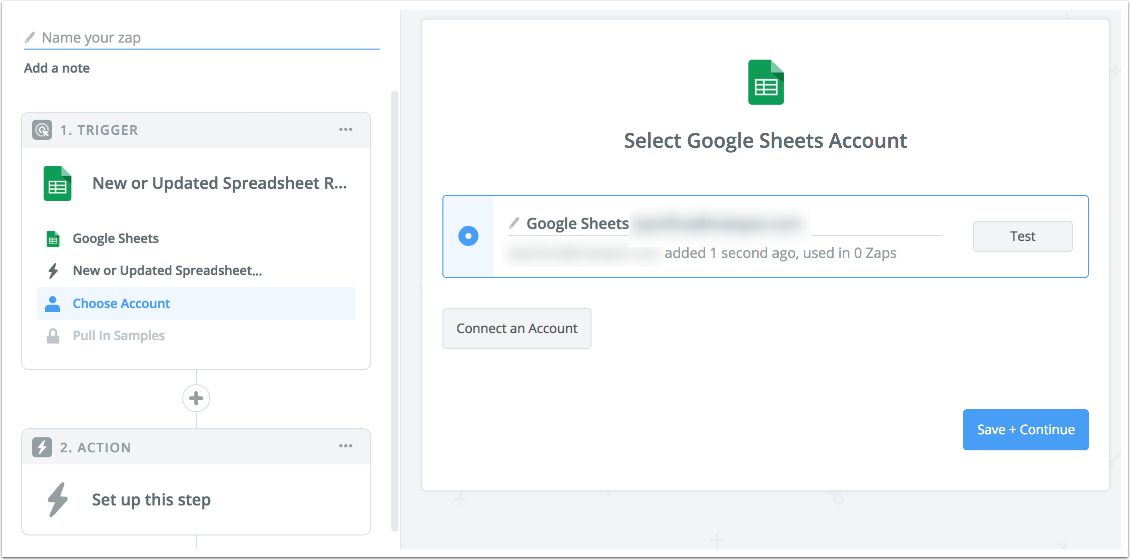
Task: Select the Choose Account step
Action: click(121, 304)
